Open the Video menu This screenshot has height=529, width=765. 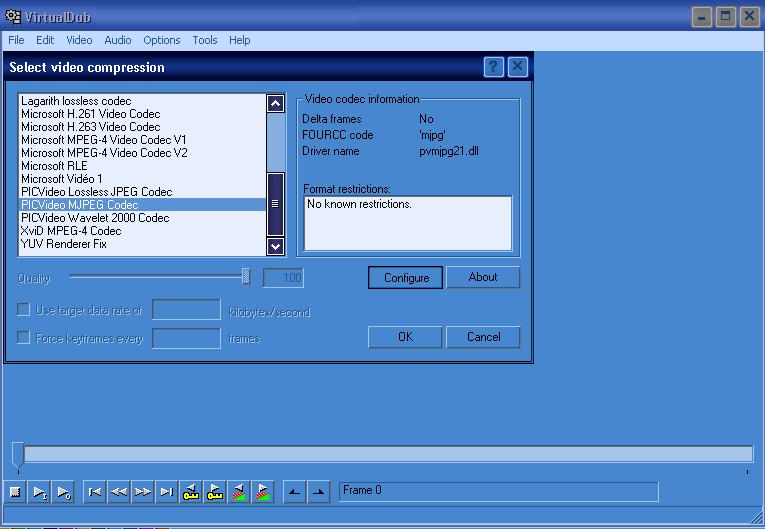point(79,40)
